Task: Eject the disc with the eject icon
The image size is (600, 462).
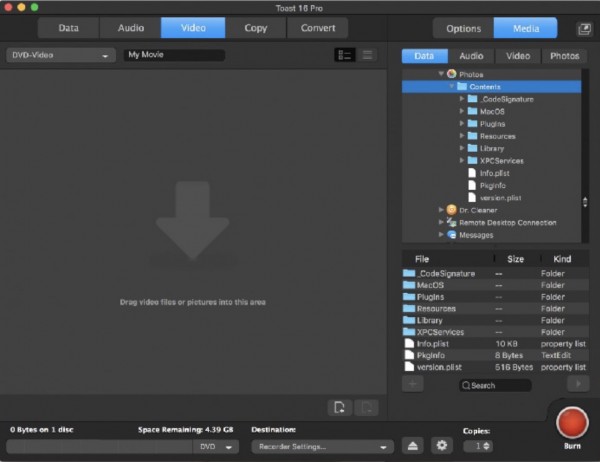Action: point(412,446)
